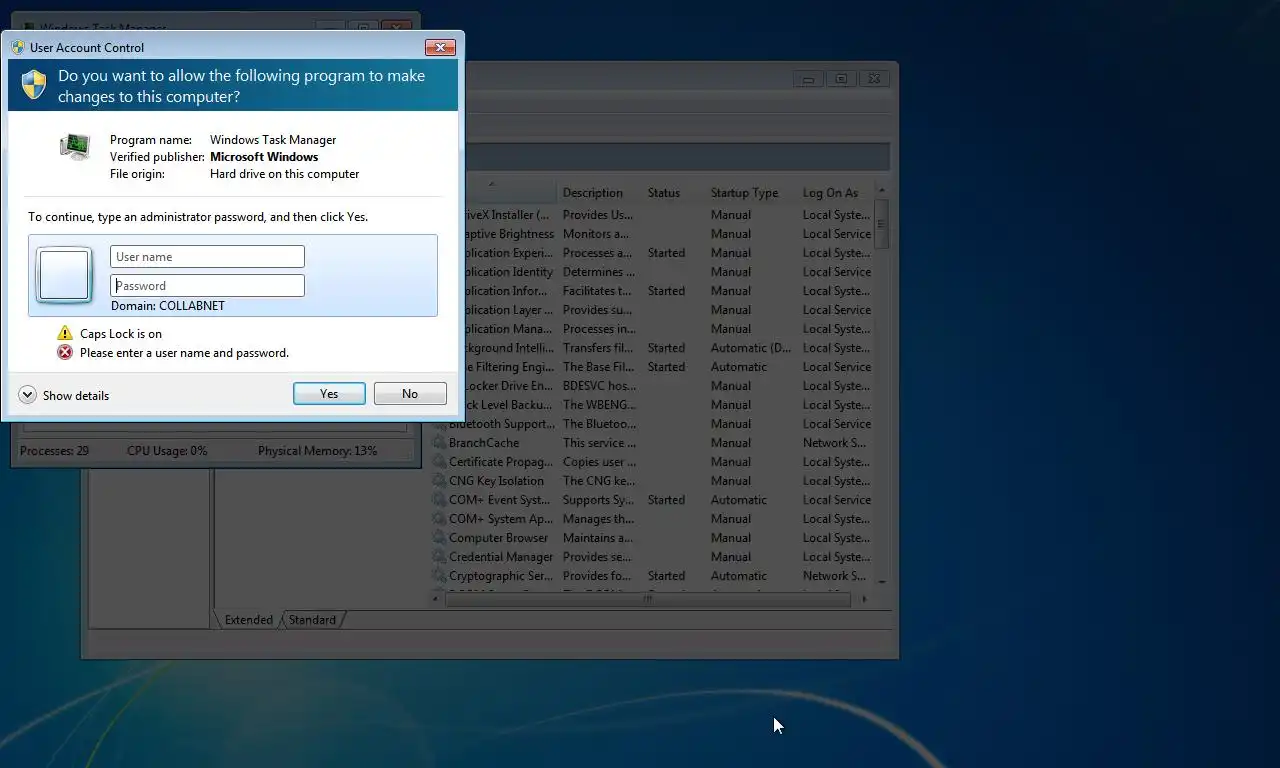The height and width of the screenshot is (768, 1280).
Task: Confirm with the Yes button
Action: pyautogui.click(x=329, y=394)
